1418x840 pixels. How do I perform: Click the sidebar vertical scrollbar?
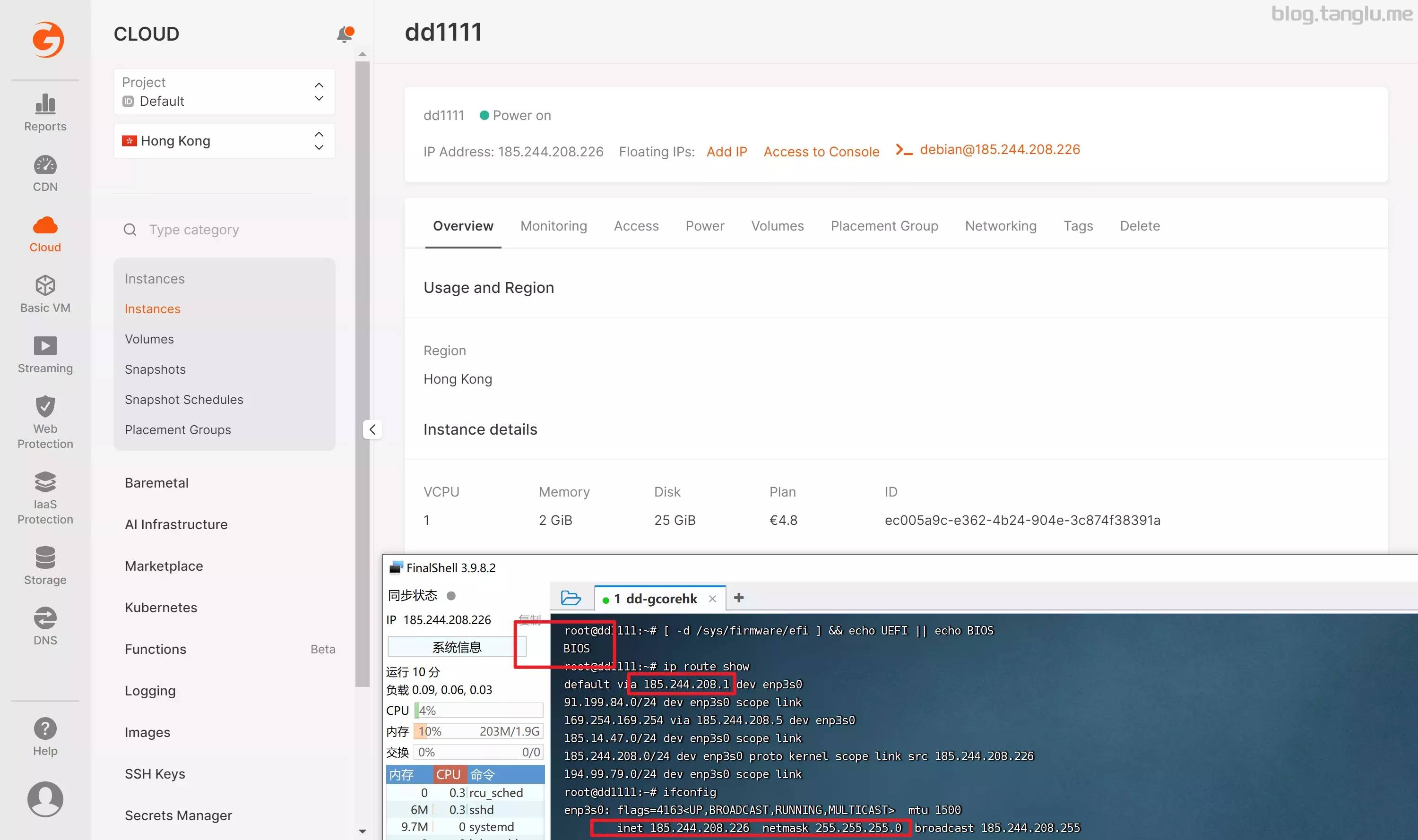(363, 374)
